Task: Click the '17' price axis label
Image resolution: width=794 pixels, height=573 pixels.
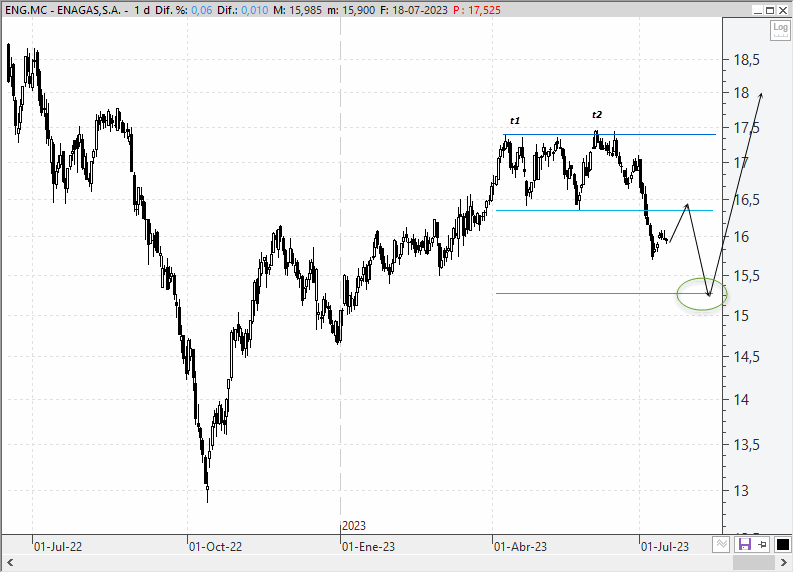Action: point(741,162)
